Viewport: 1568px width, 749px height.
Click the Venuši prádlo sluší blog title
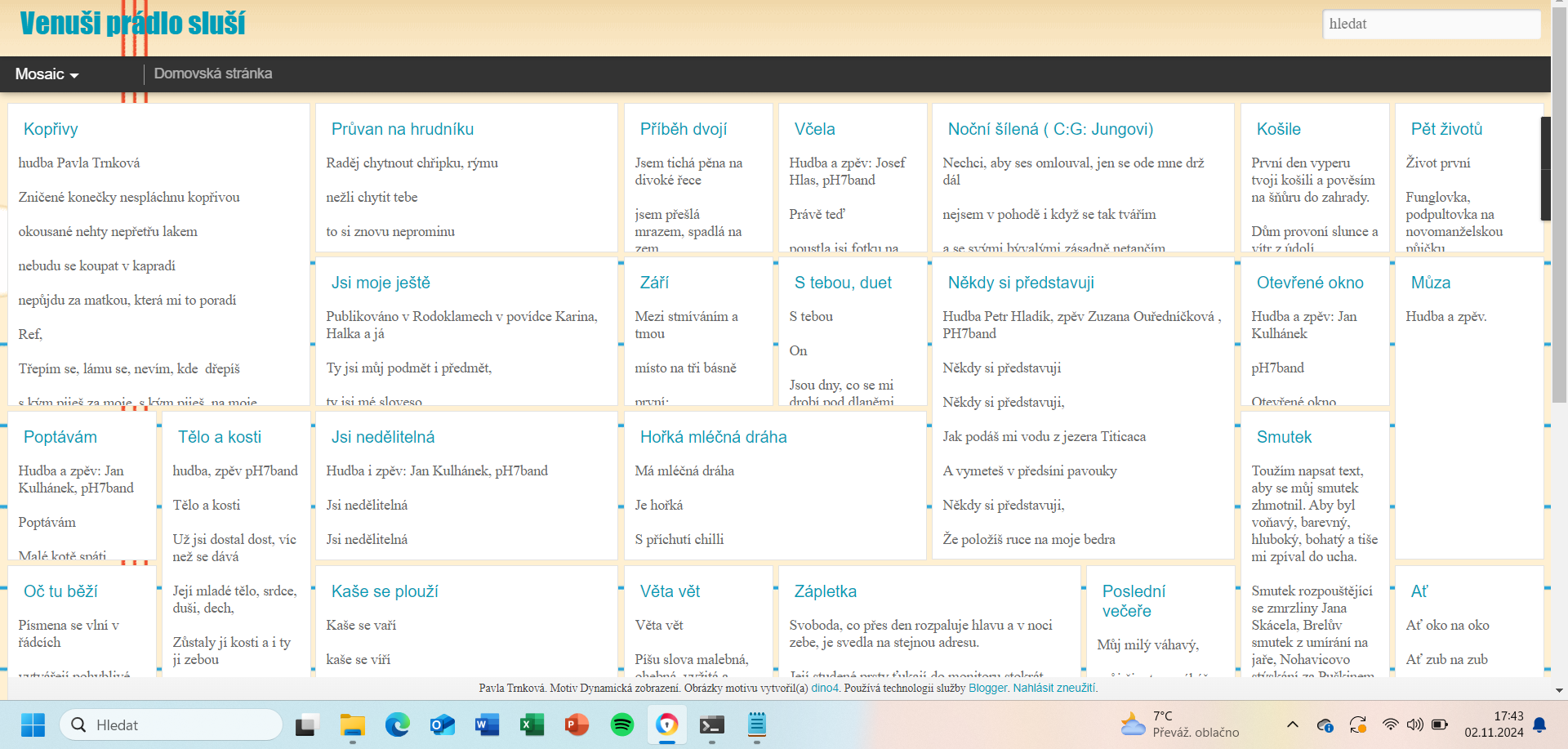pos(132,24)
